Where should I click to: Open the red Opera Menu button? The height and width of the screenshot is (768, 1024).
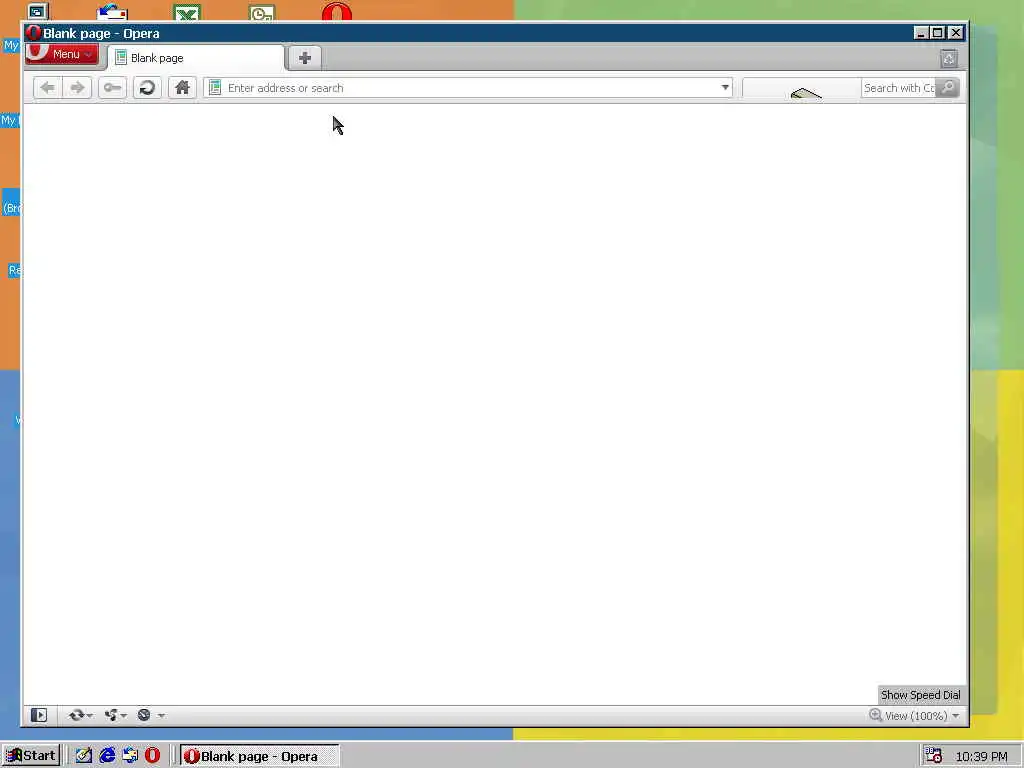click(x=61, y=54)
